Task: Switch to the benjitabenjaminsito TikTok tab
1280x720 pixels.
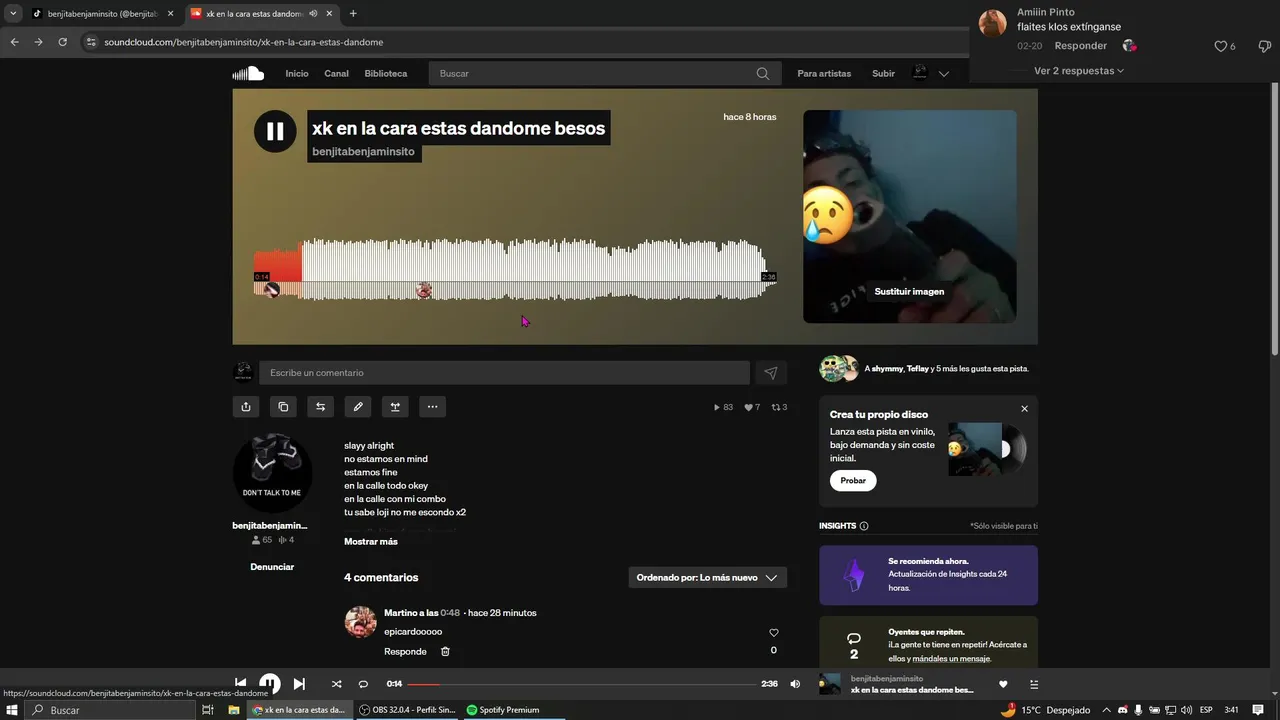Action: (103, 14)
